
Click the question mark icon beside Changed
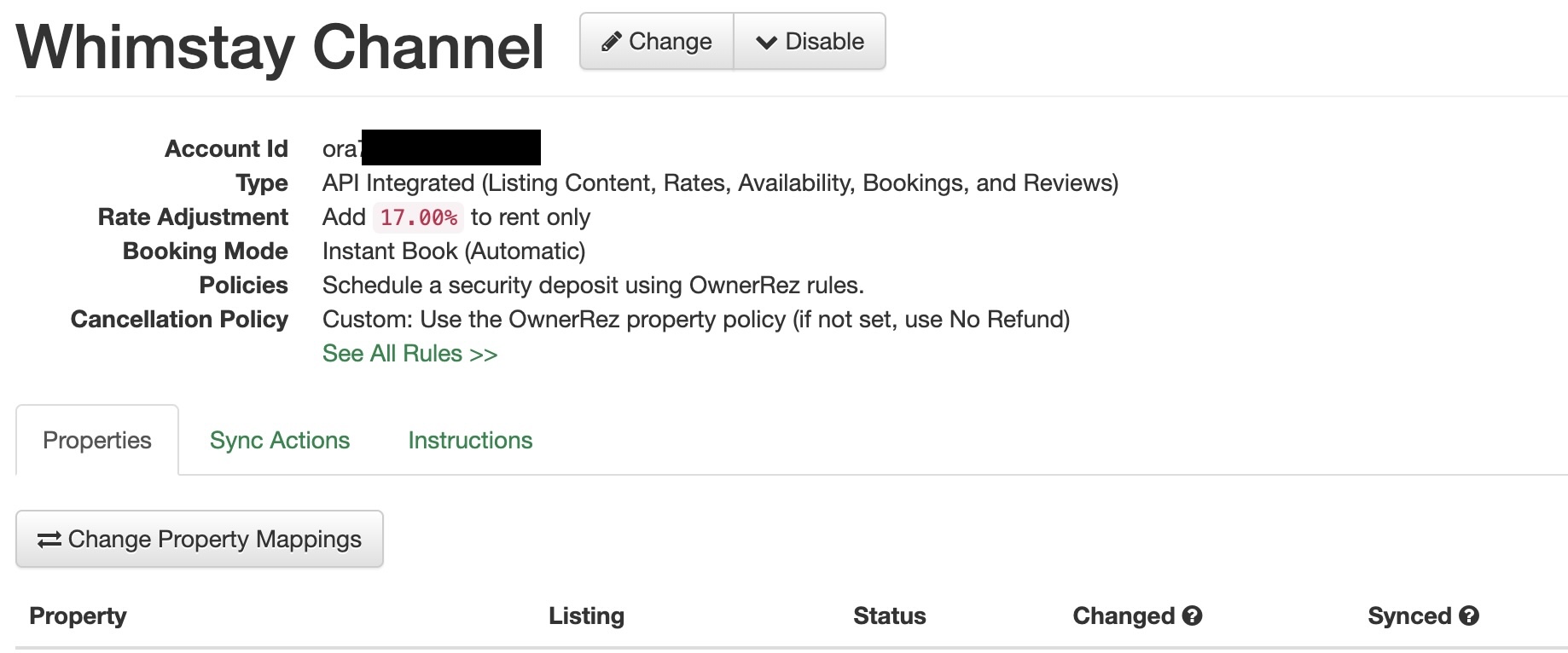[x=1193, y=615]
